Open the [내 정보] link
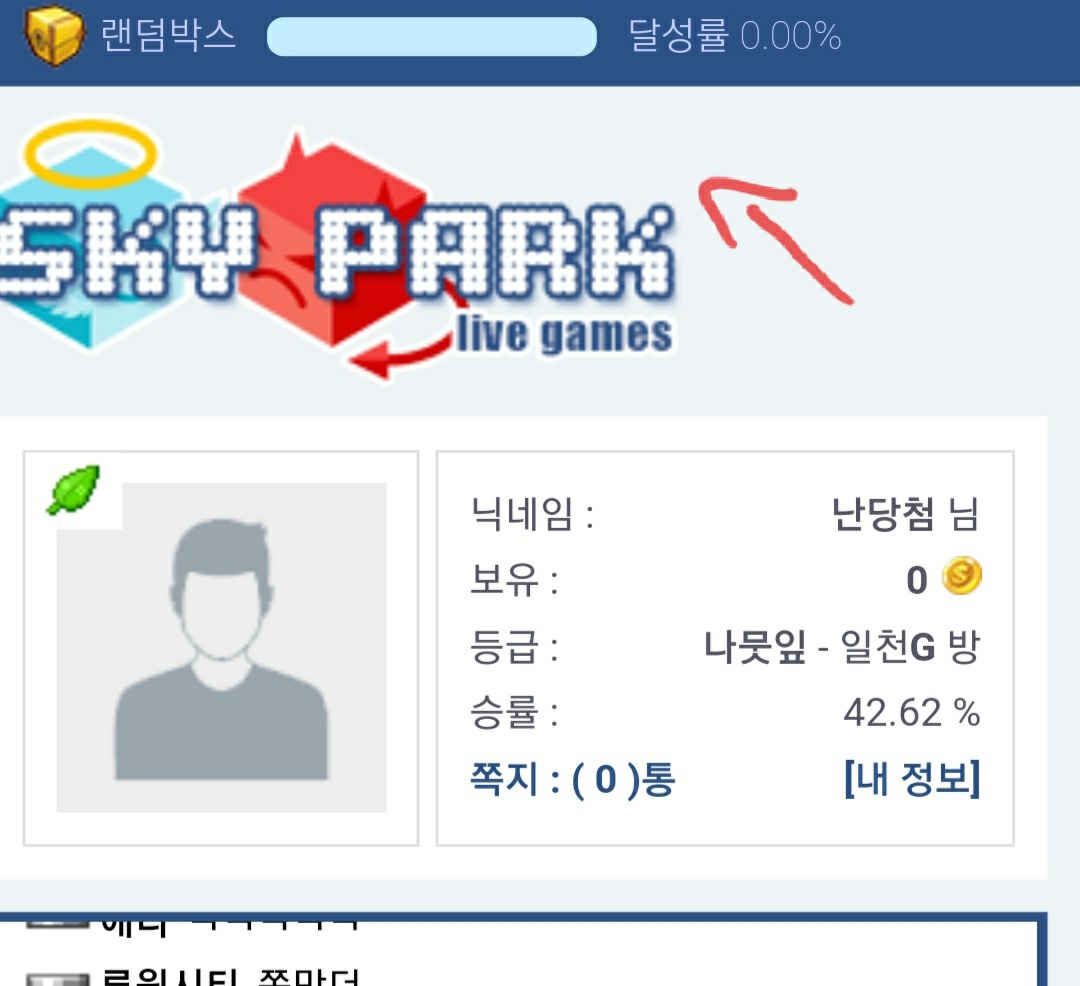1080x986 pixels. point(912,779)
